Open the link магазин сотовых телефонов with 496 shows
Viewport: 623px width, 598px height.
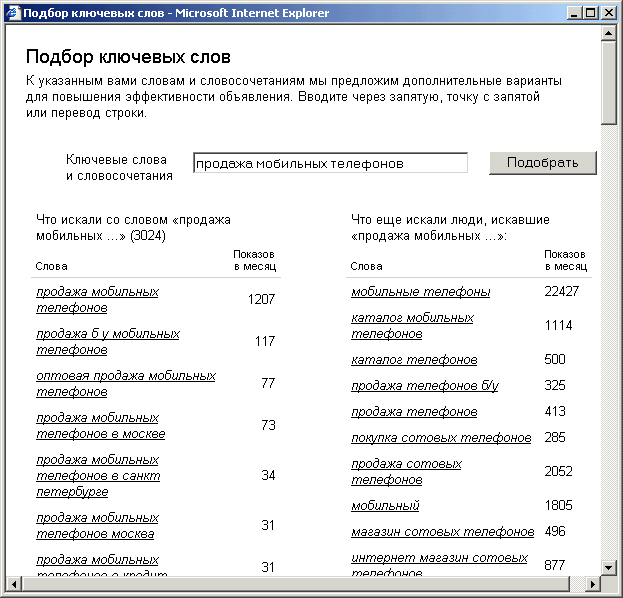[x=443, y=532]
